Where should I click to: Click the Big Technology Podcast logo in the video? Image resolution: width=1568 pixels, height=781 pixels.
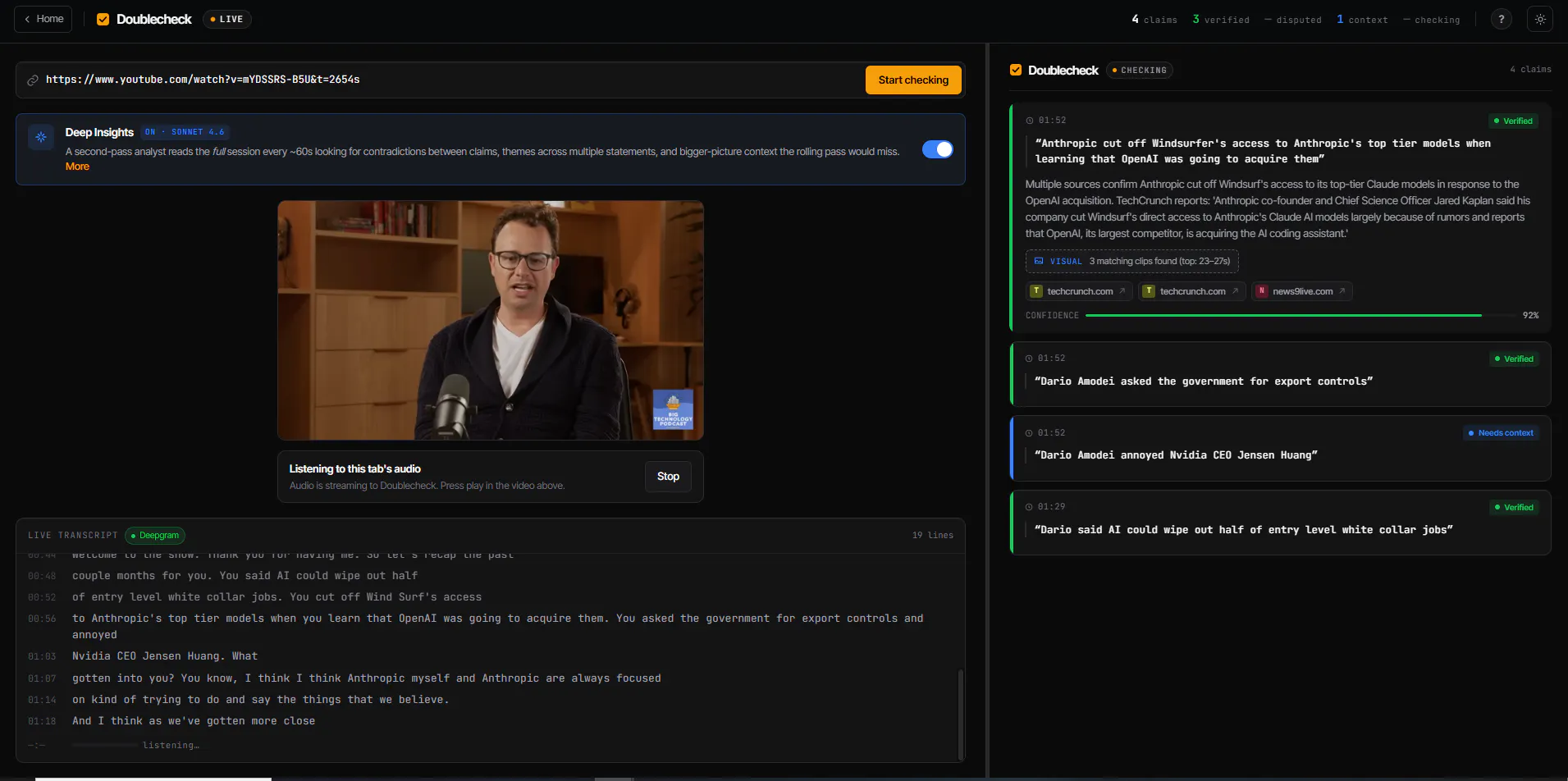673,409
